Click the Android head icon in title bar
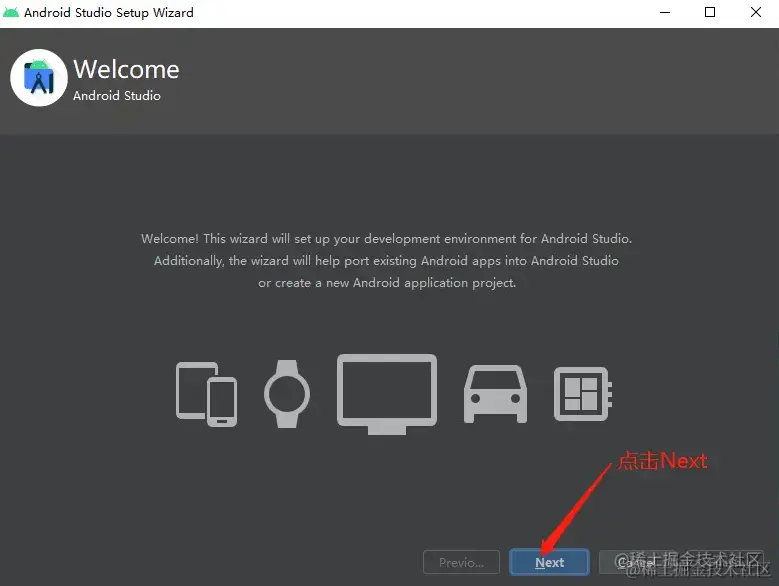Viewport: 779px width, 586px height. 11,12
